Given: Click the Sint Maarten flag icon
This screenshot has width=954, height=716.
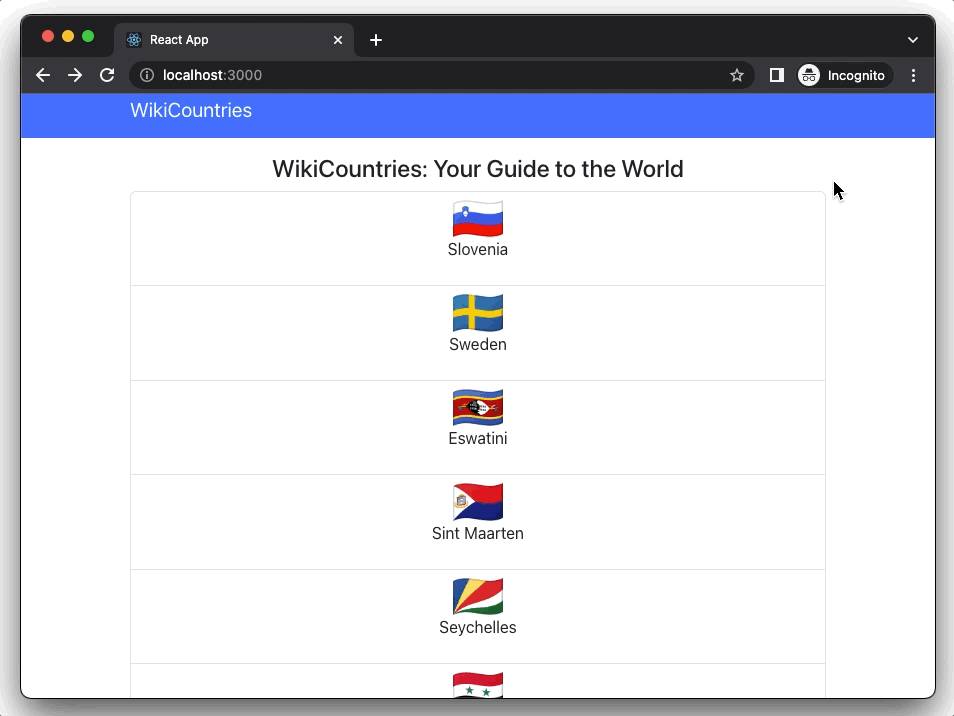Looking at the screenshot, I should [x=477, y=501].
